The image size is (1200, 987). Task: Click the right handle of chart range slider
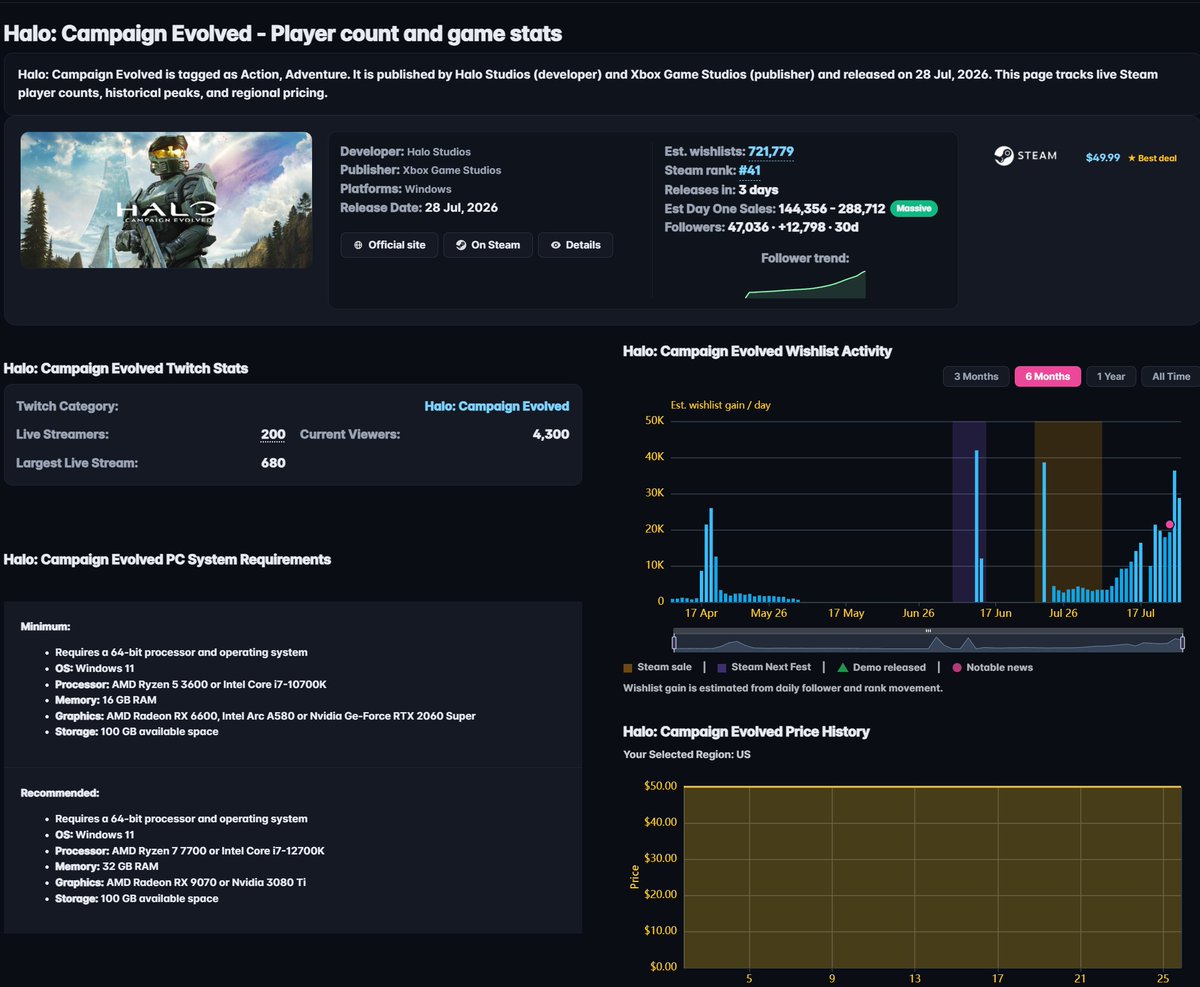tap(1183, 642)
